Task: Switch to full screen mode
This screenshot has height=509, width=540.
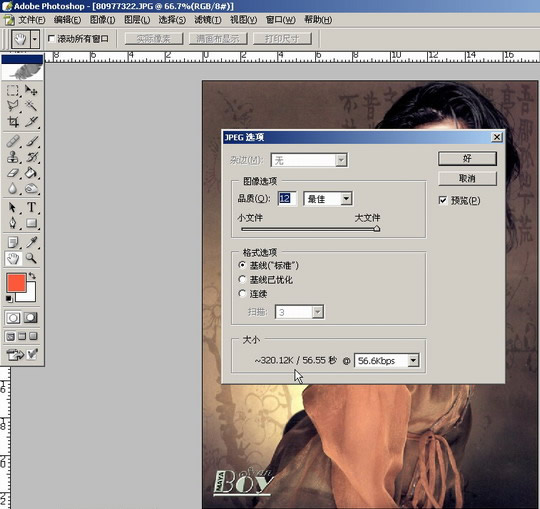Action: click(x=33, y=336)
